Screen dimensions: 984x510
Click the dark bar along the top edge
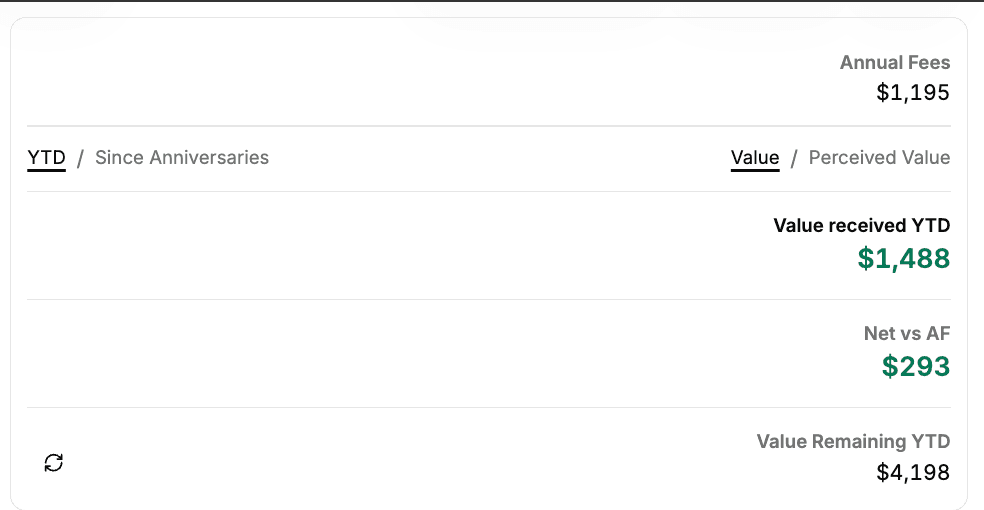pos(492,1)
